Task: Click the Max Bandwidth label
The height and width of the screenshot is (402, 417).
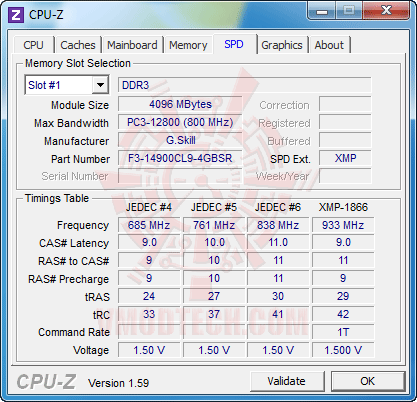Action: 71,123
